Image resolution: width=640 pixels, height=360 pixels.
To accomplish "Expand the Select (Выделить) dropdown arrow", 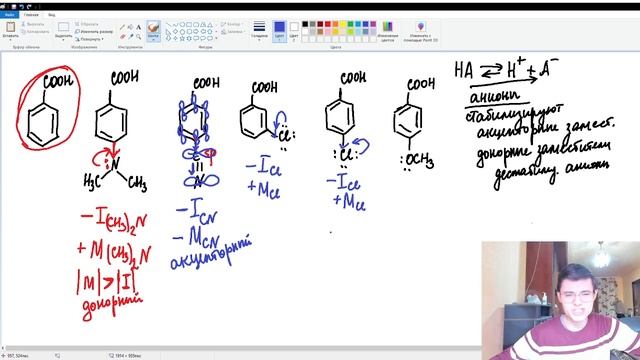I will click(63, 40).
